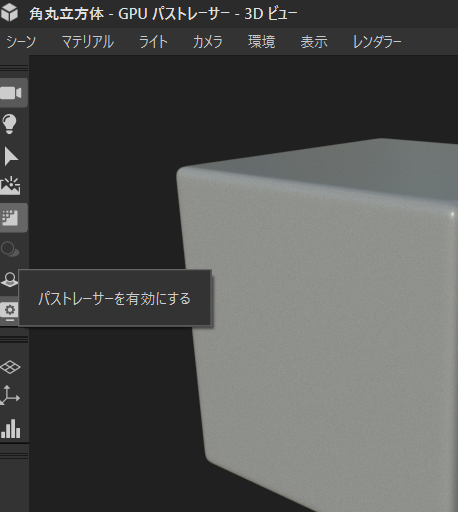
Task: Open the 環境 menu
Action: pyautogui.click(x=262, y=42)
